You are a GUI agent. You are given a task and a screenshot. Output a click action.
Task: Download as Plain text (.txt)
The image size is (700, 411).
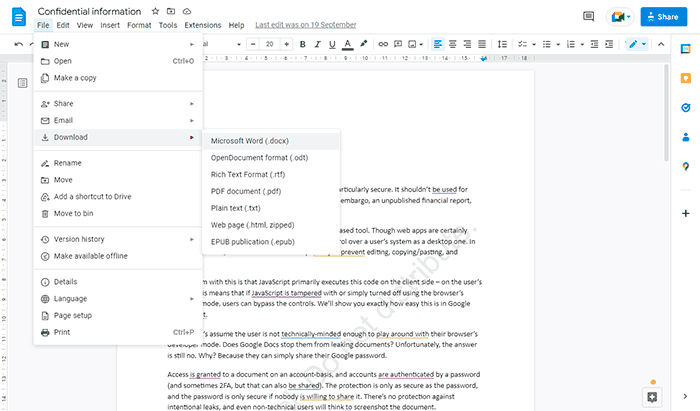271,208
